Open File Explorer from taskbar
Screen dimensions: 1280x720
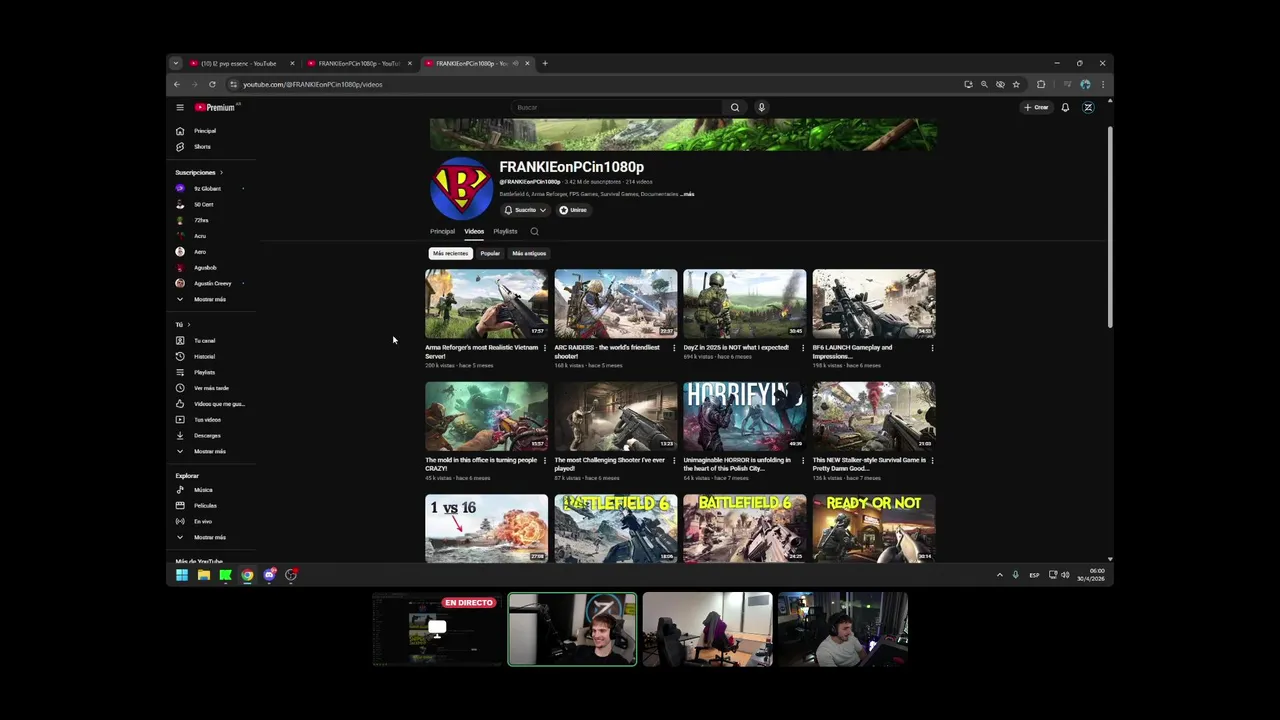click(204, 575)
